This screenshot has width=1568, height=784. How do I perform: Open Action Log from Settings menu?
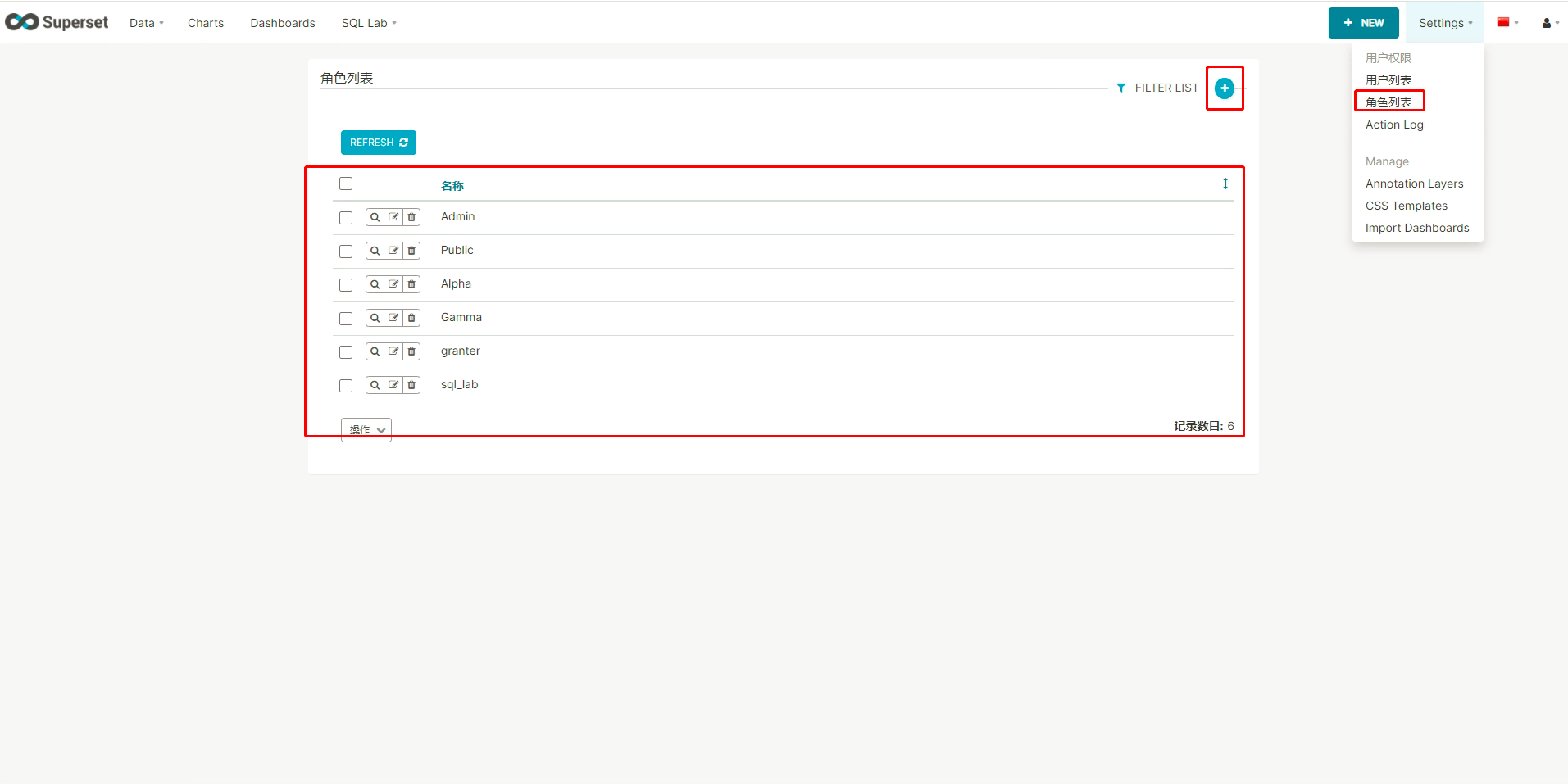click(x=1394, y=125)
